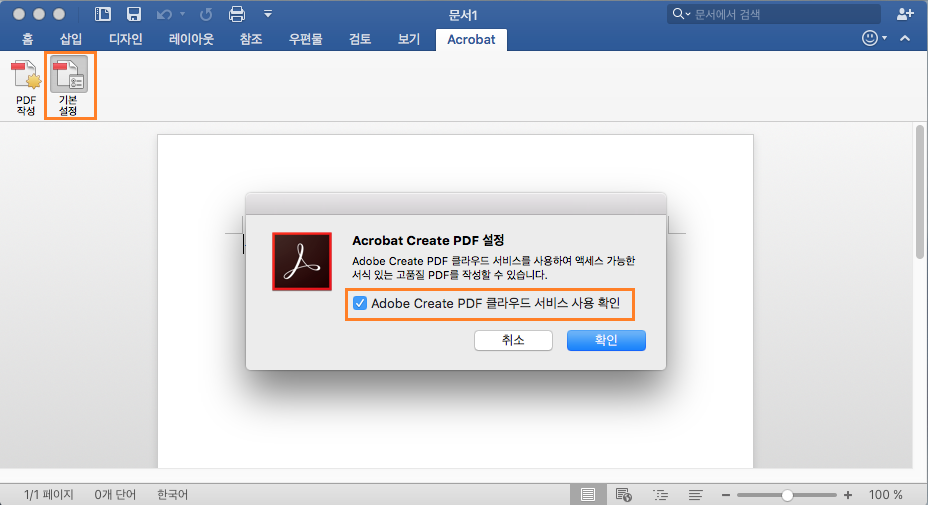
Task: Select the 우편물 tab
Action: [305, 40]
